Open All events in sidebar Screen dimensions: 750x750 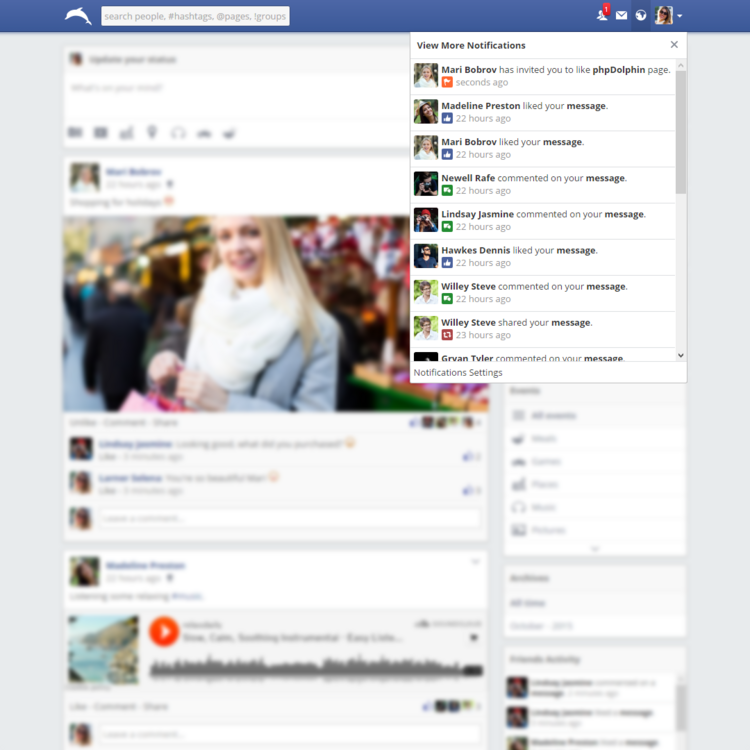point(595,415)
